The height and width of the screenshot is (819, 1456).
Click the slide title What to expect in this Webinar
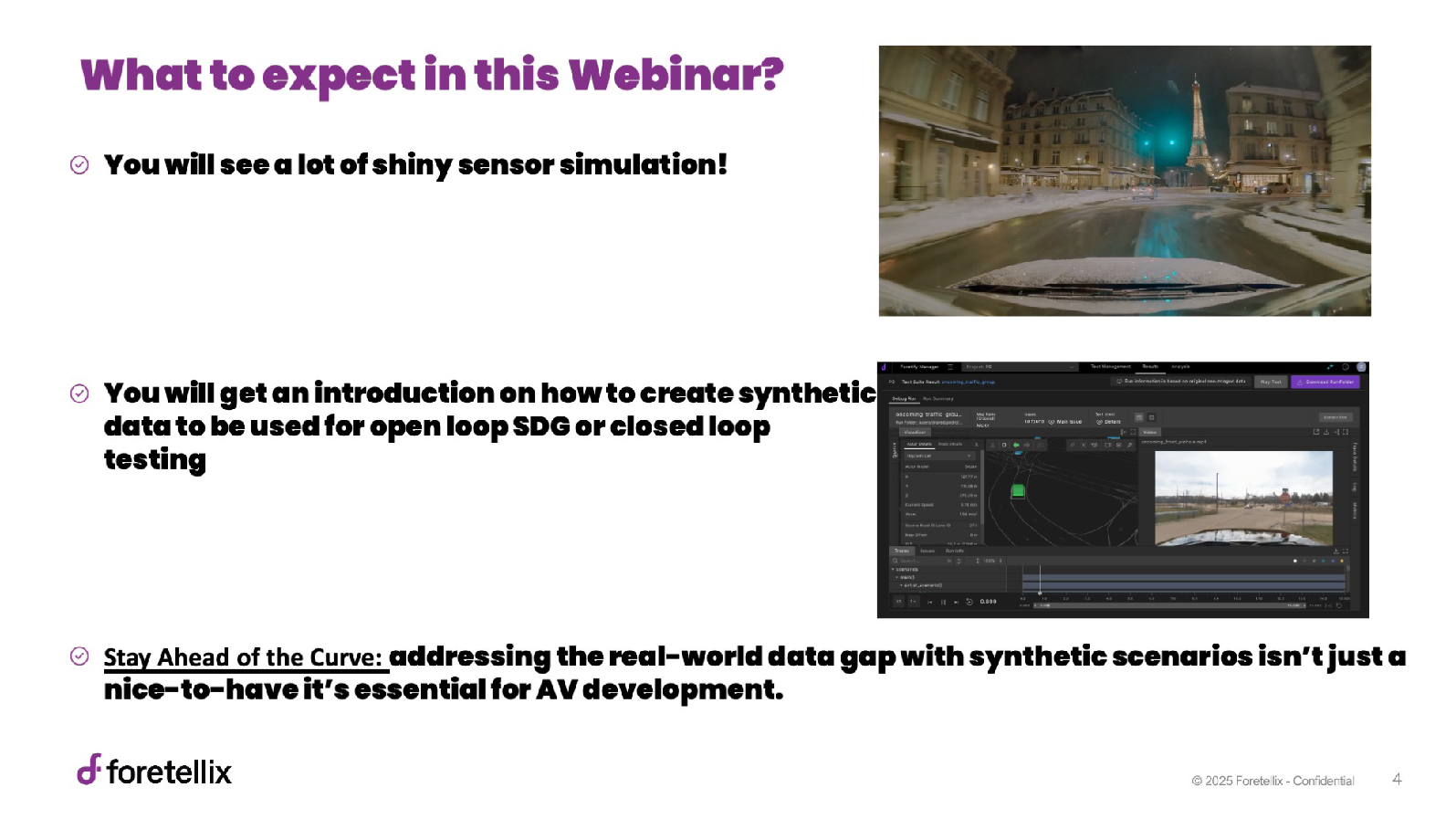pyautogui.click(x=432, y=75)
